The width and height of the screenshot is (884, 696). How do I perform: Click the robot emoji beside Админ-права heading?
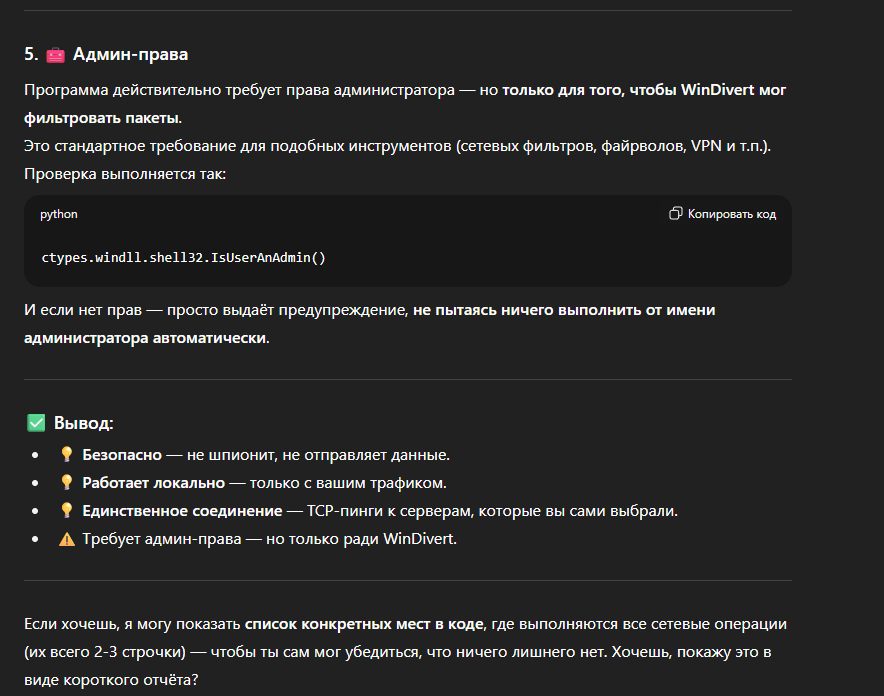(55, 54)
